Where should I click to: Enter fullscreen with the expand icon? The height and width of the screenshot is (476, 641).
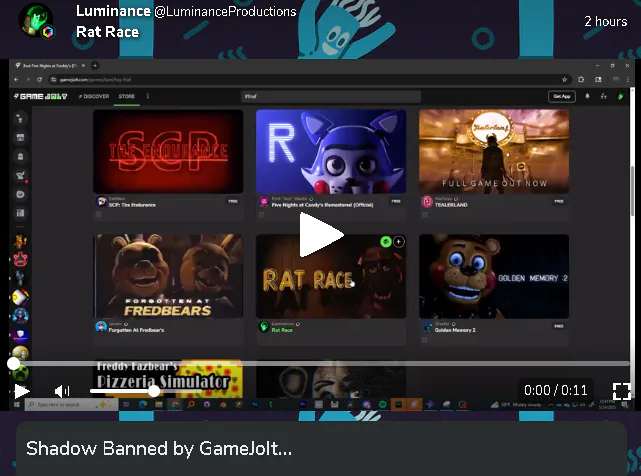coord(621,391)
